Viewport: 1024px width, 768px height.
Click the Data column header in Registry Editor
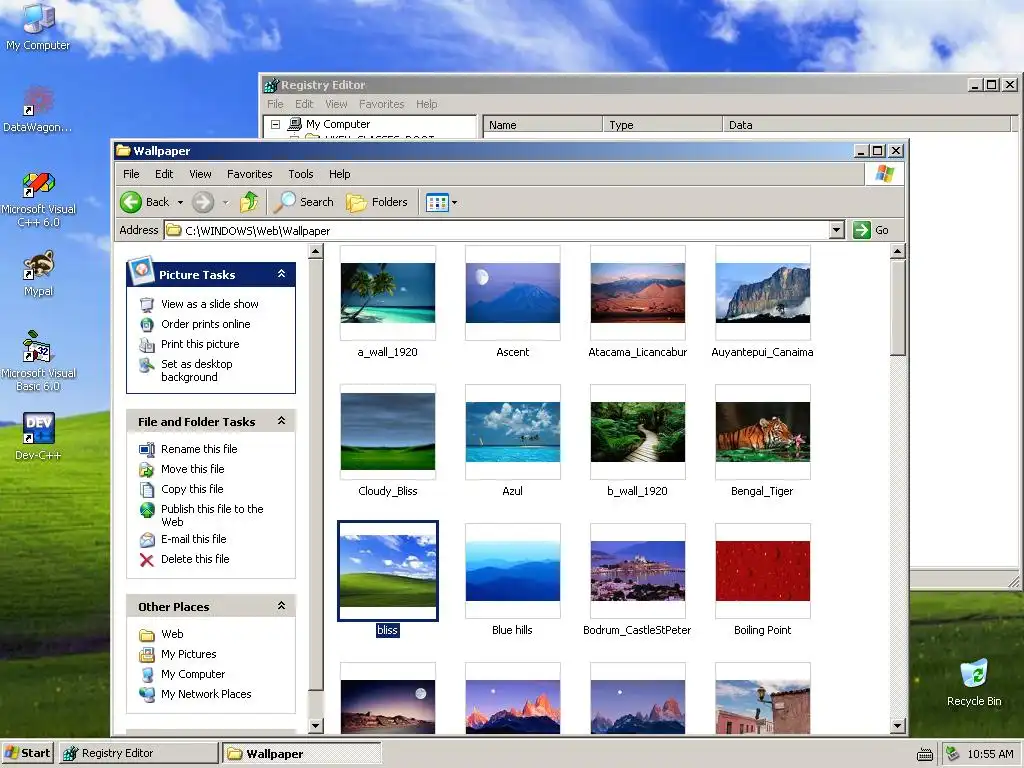[867, 125]
